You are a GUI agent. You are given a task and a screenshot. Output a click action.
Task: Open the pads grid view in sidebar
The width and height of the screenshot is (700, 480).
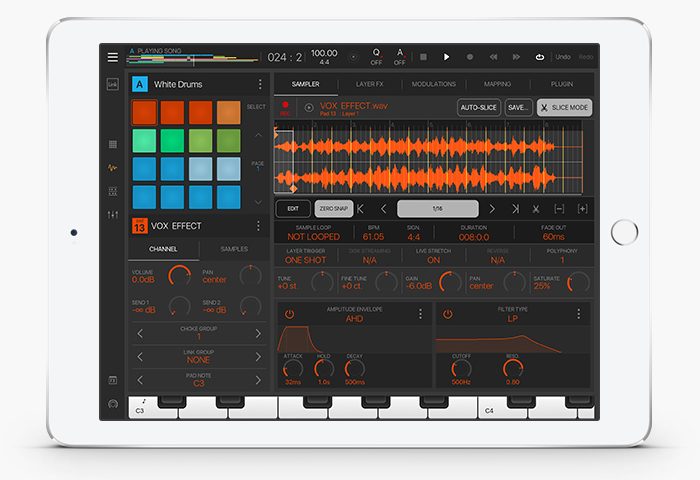click(x=113, y=144)
